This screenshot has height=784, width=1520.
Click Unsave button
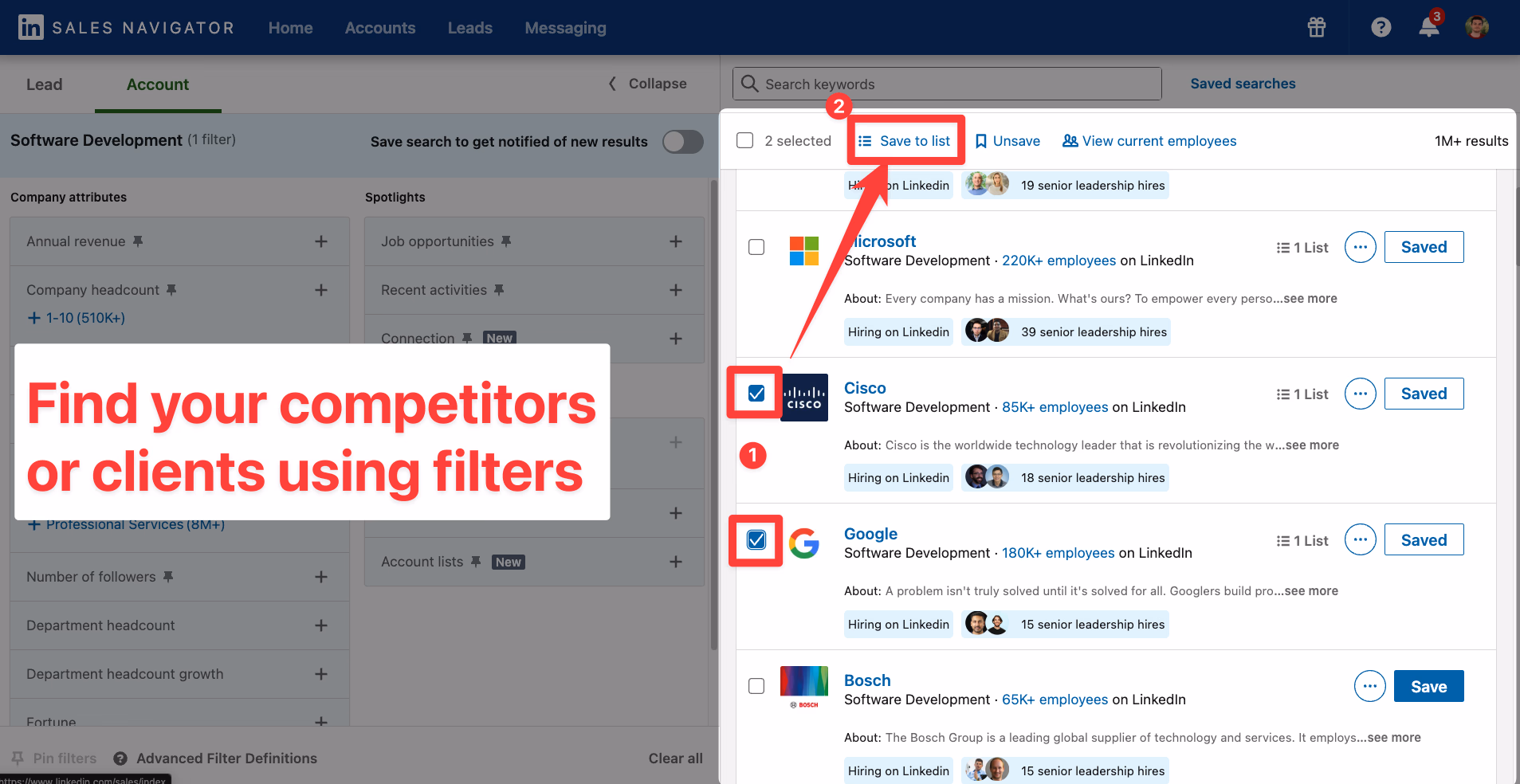click(x=1007, y=141)
